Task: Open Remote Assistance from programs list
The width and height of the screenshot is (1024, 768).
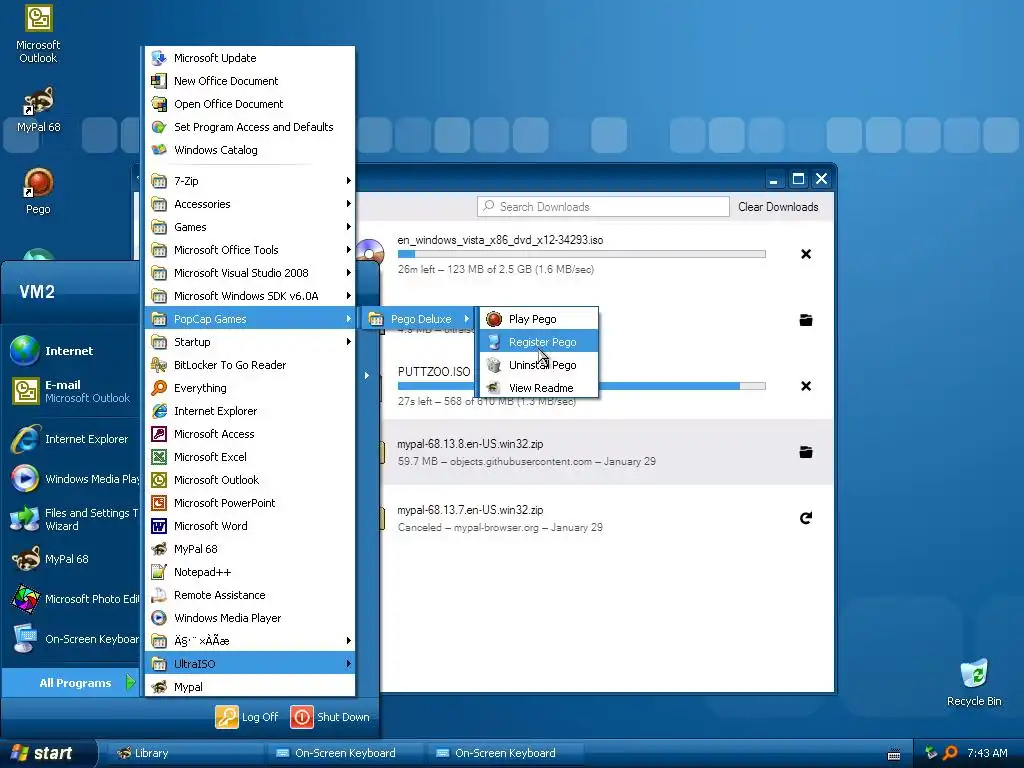Action: tap(249, 595)
